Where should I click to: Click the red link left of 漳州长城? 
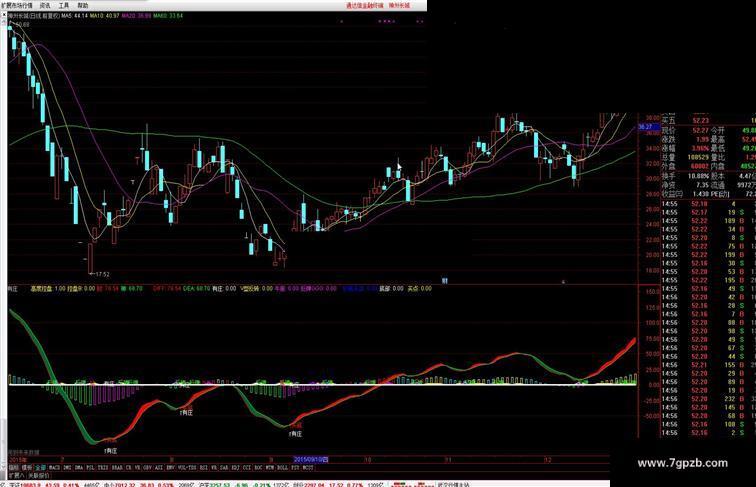(x=364, y=5)
